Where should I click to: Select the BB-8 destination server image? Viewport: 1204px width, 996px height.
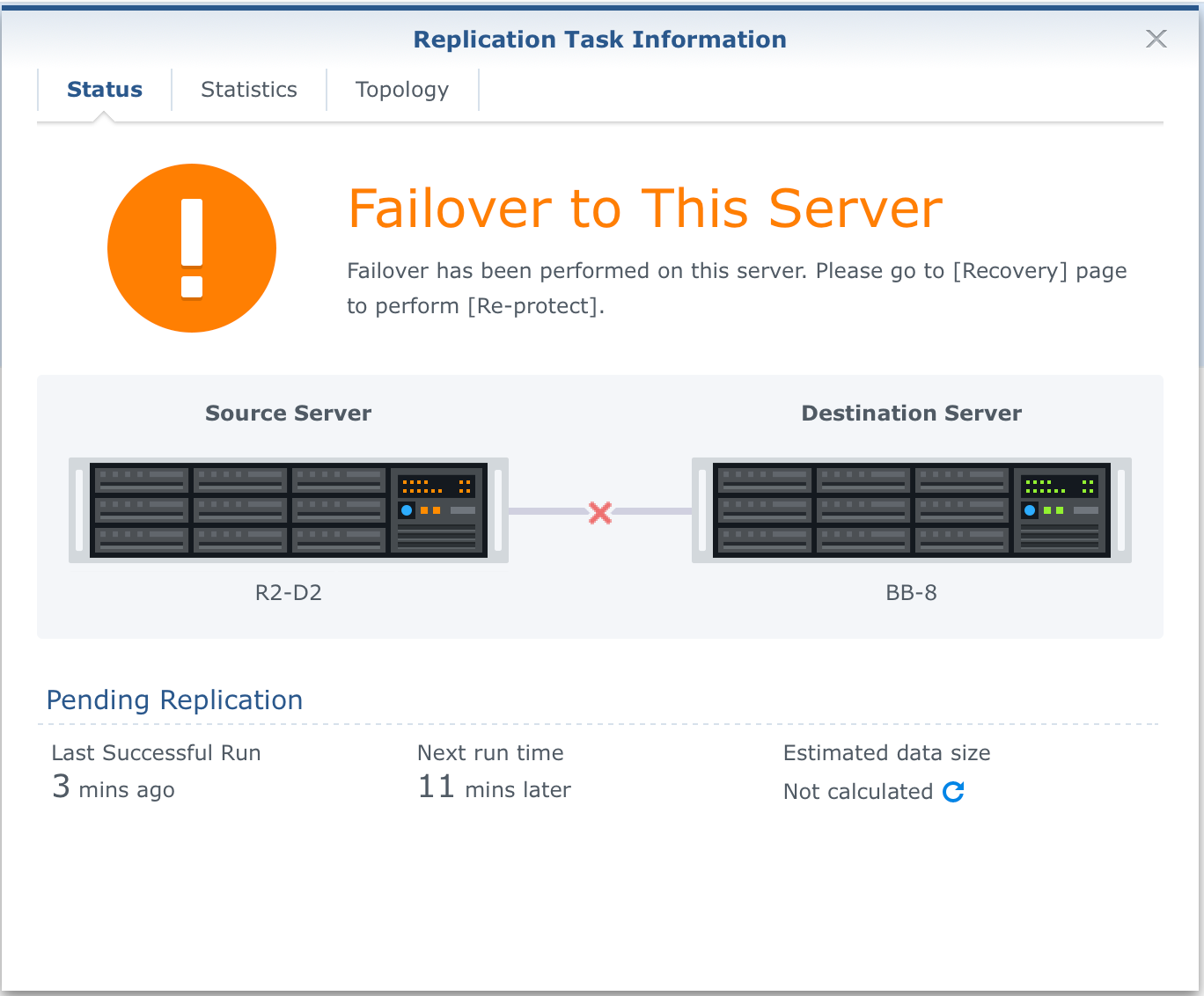click(x=911, y=510)
